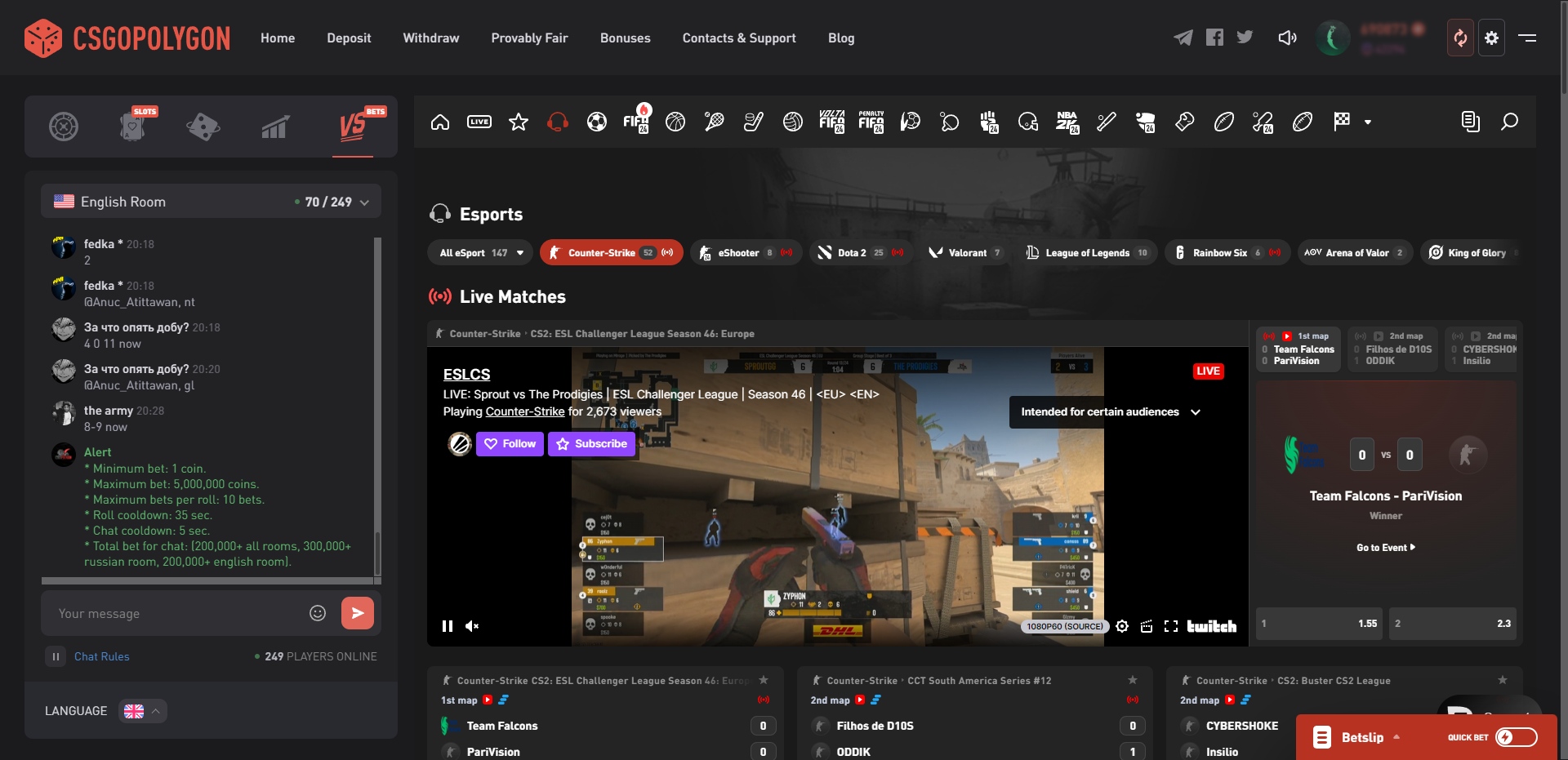The height and width of the screenshot is (760, 1568).
Task: Favorite the Buster CS2 League match card
Action: 1503,680
